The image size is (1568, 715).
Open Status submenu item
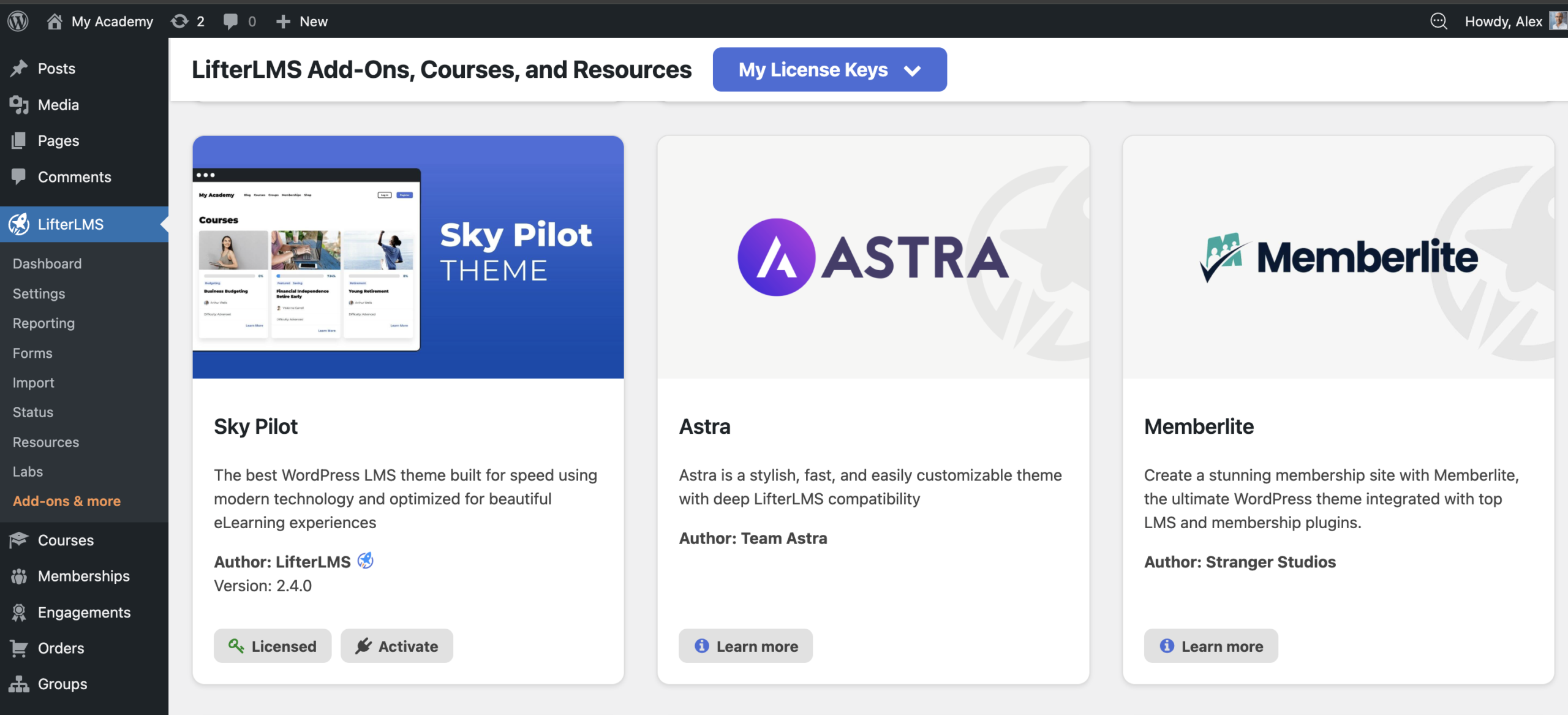click(x=32, y=412)
